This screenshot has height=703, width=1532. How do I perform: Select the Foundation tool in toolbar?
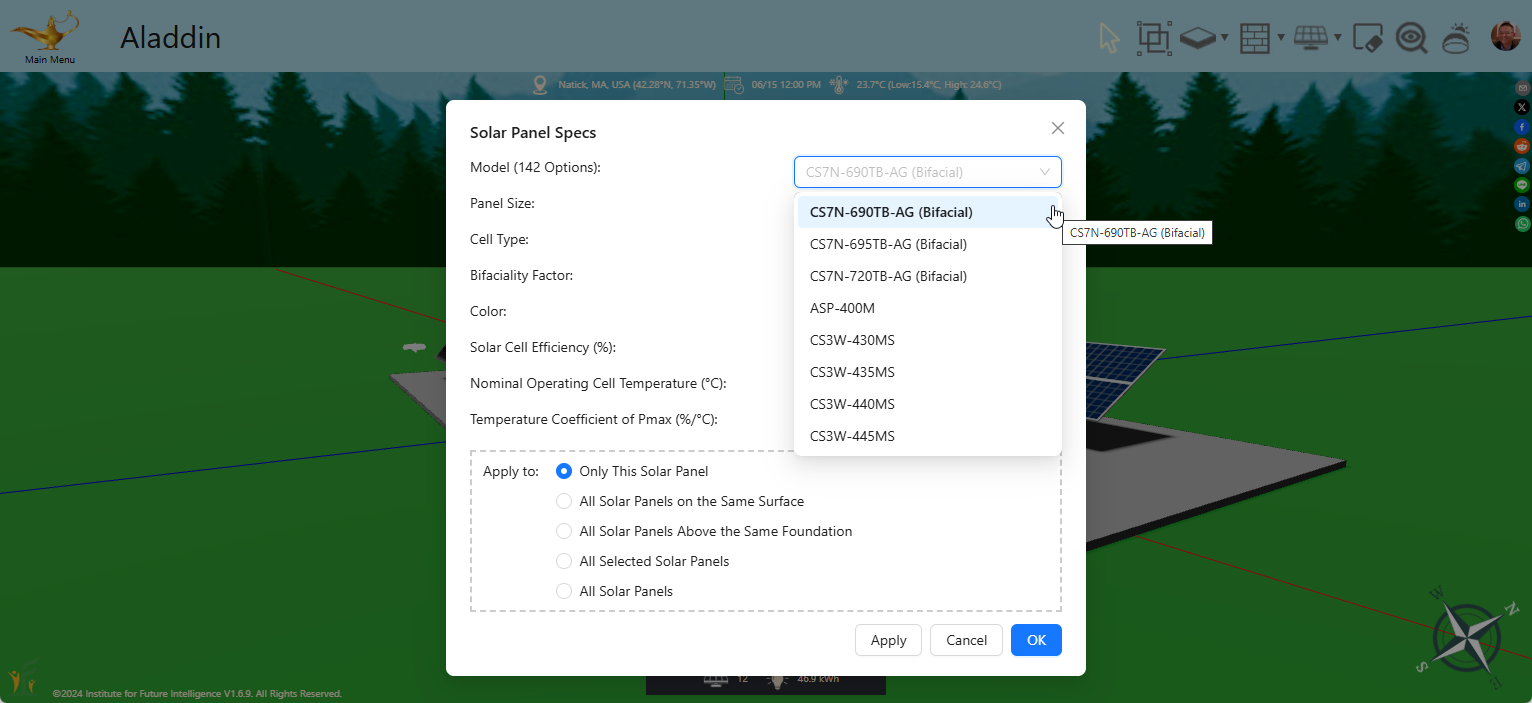(1197, 38)
